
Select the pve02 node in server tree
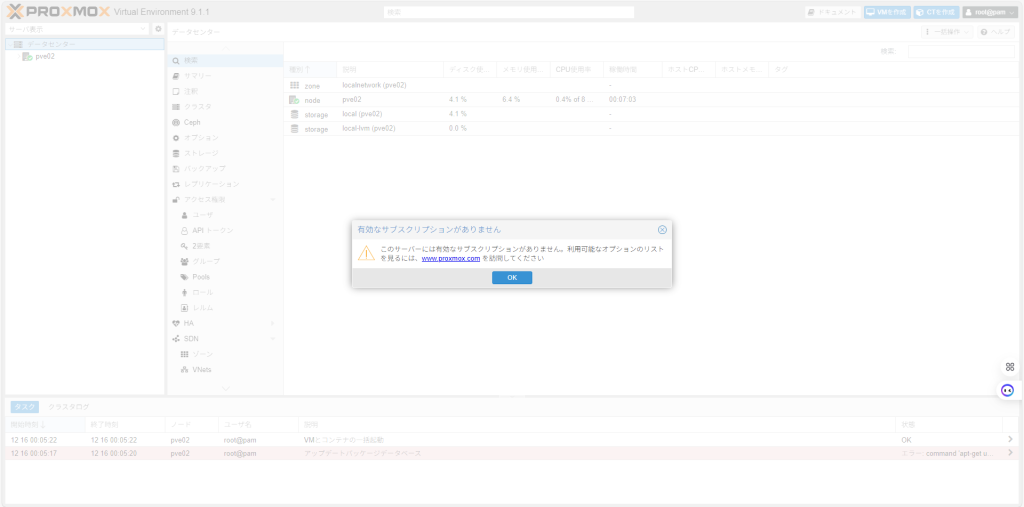coord(44,57)
